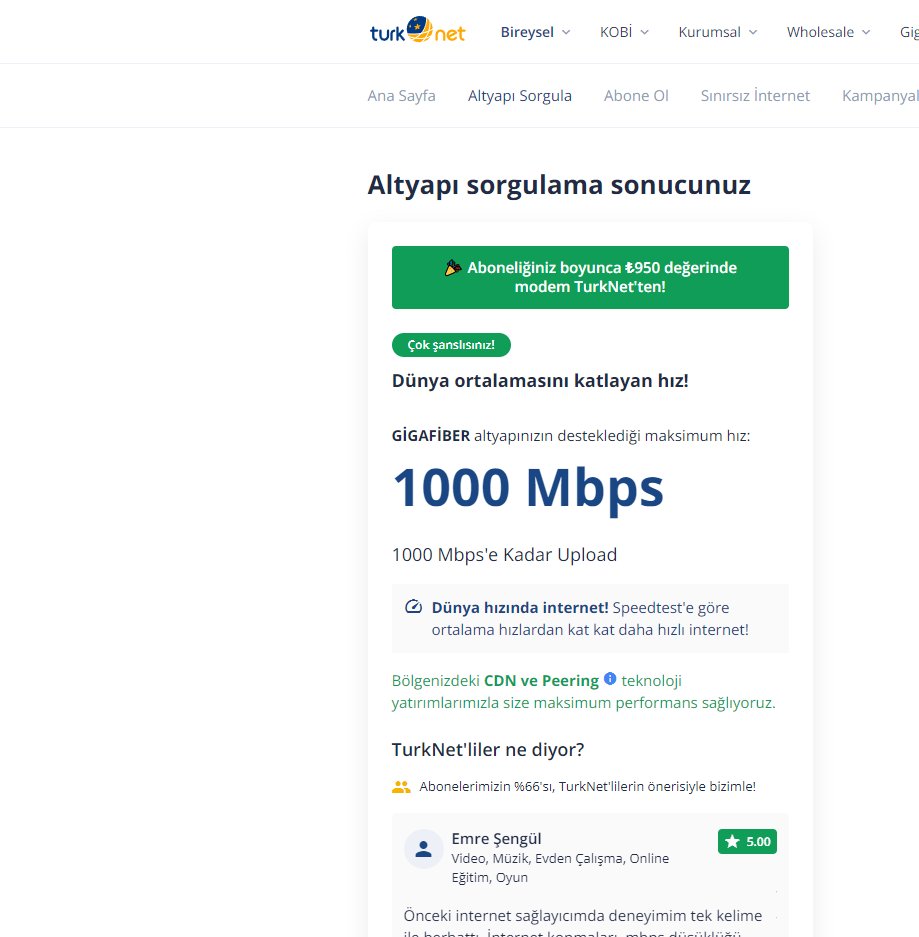This screenshot has height=937, width=919.
Task: Open the Kampanyalar tab
Action: click(880, 96)
